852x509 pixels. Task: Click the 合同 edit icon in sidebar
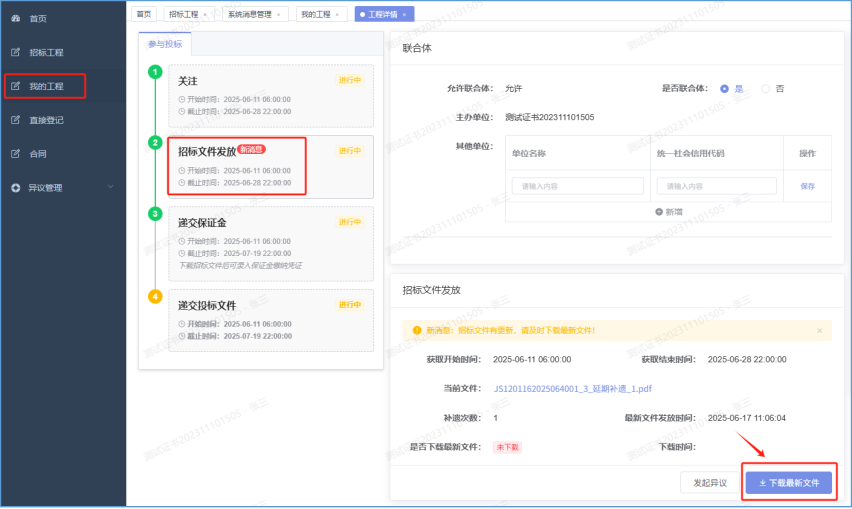click(16, 154)
